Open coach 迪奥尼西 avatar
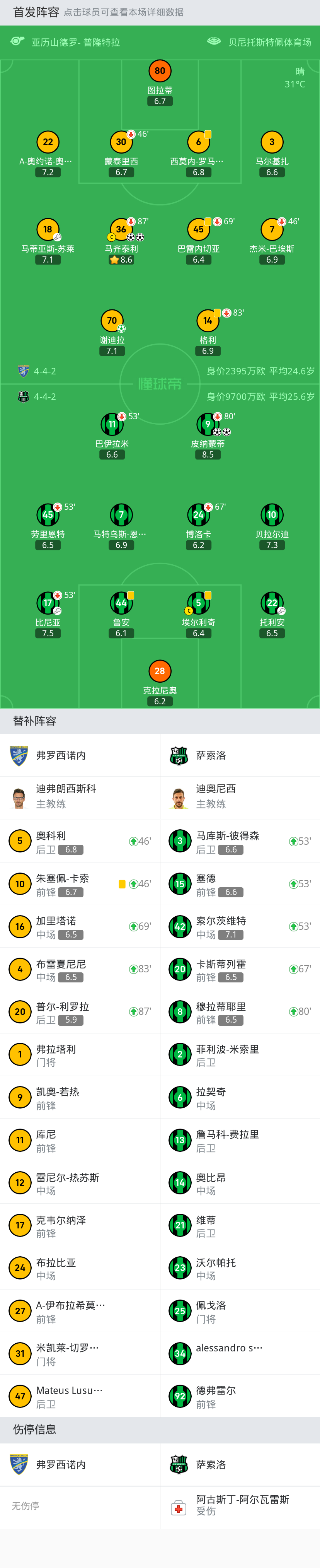The height and width of the screenshot is (1568, 320). click(179, 798)
